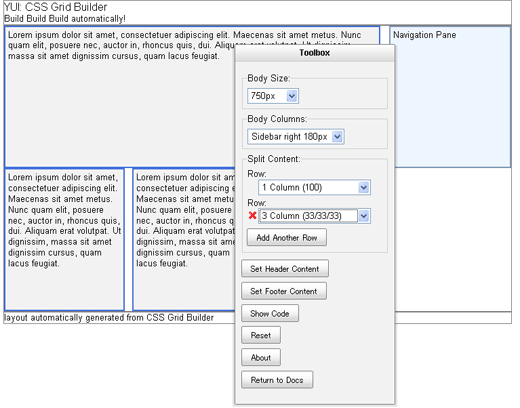
Task: Select the first column block in bottom row
Action: point(64,239)
